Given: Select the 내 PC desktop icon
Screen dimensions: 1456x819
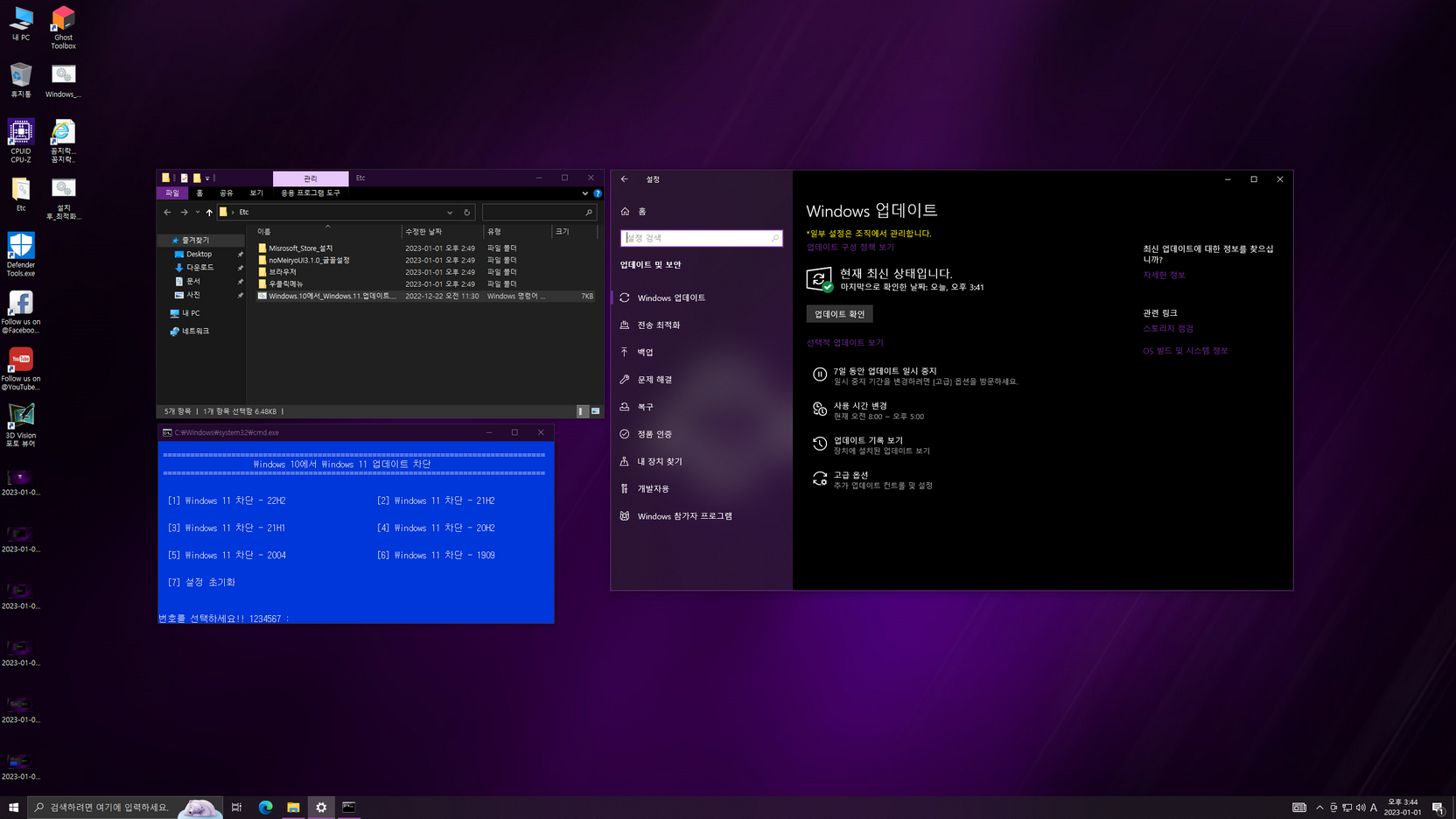Looking at the screenshot, I should pyautogui.click(x=21, y=24).
